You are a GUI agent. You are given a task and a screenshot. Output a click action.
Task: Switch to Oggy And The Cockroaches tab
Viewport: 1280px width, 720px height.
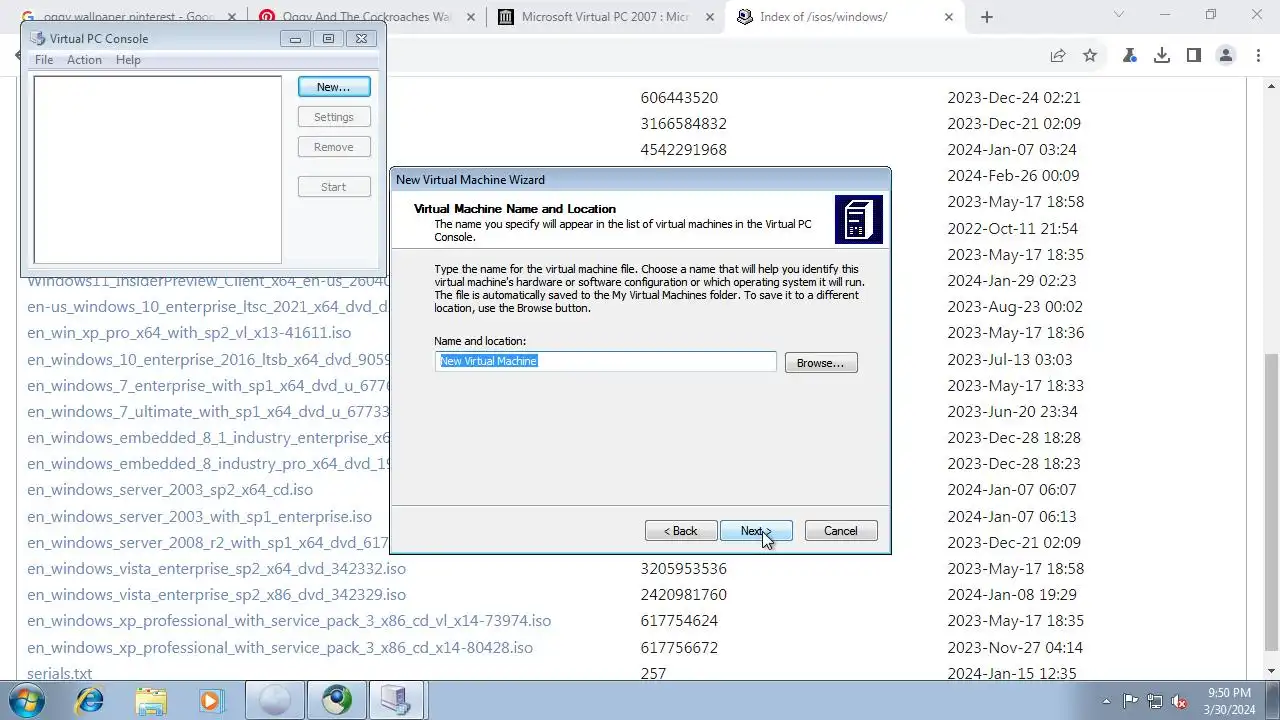click(366, 17)
